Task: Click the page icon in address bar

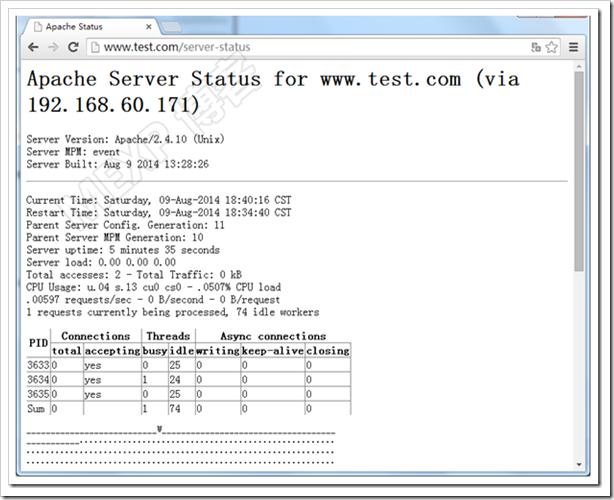Action: tap(95, 47)
